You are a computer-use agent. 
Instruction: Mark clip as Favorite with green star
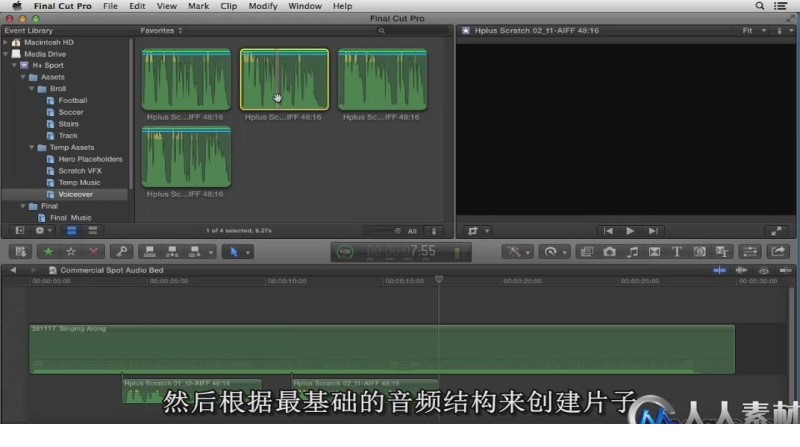click(x=48, y=252)
